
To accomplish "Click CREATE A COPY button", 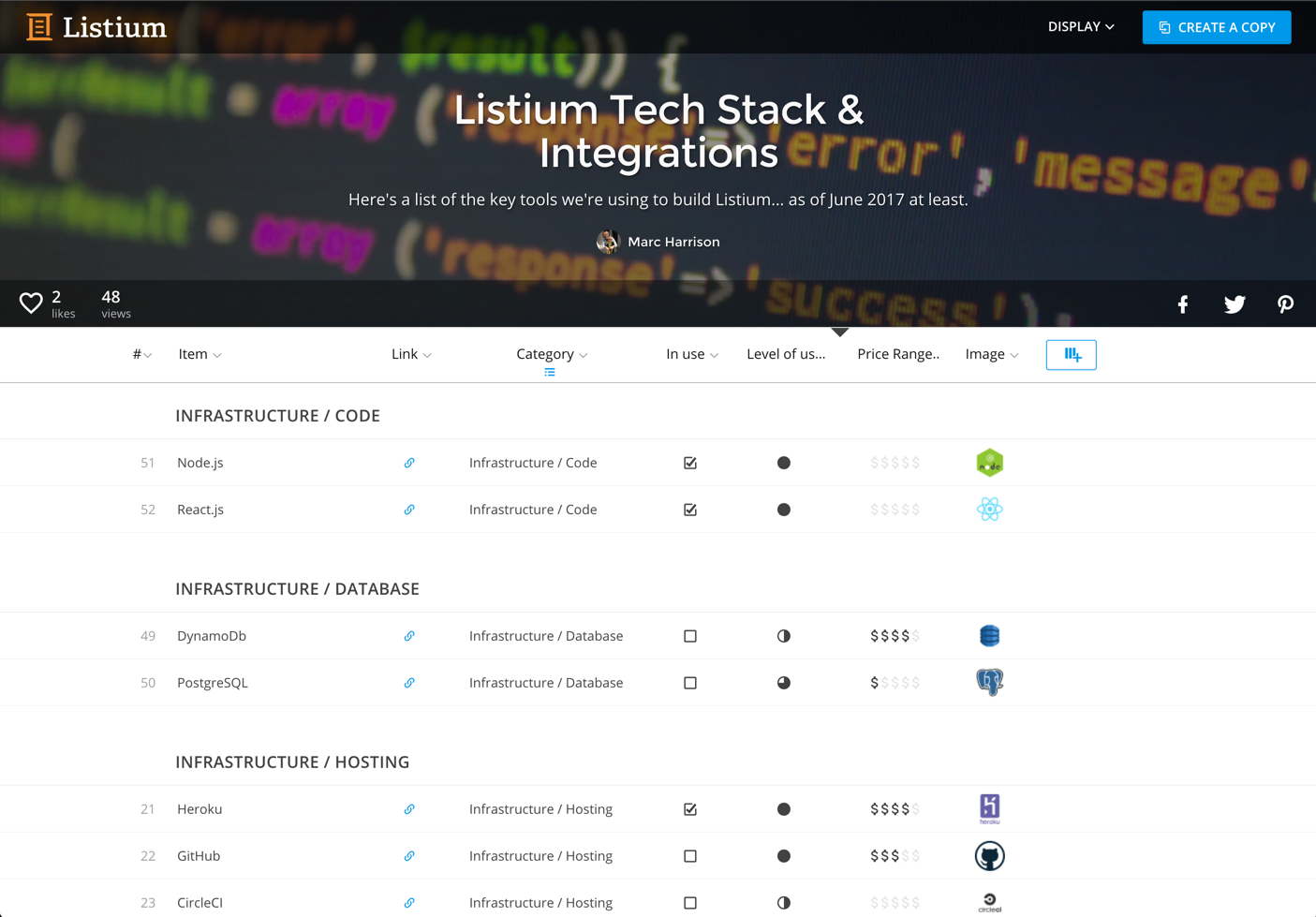I will (x=1217, y=27).
